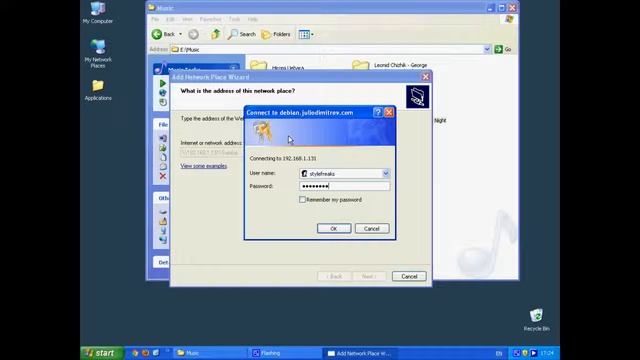Open the Help menu in the Music window
Viewport: 640px width, 360px height.
click(253, 19)
